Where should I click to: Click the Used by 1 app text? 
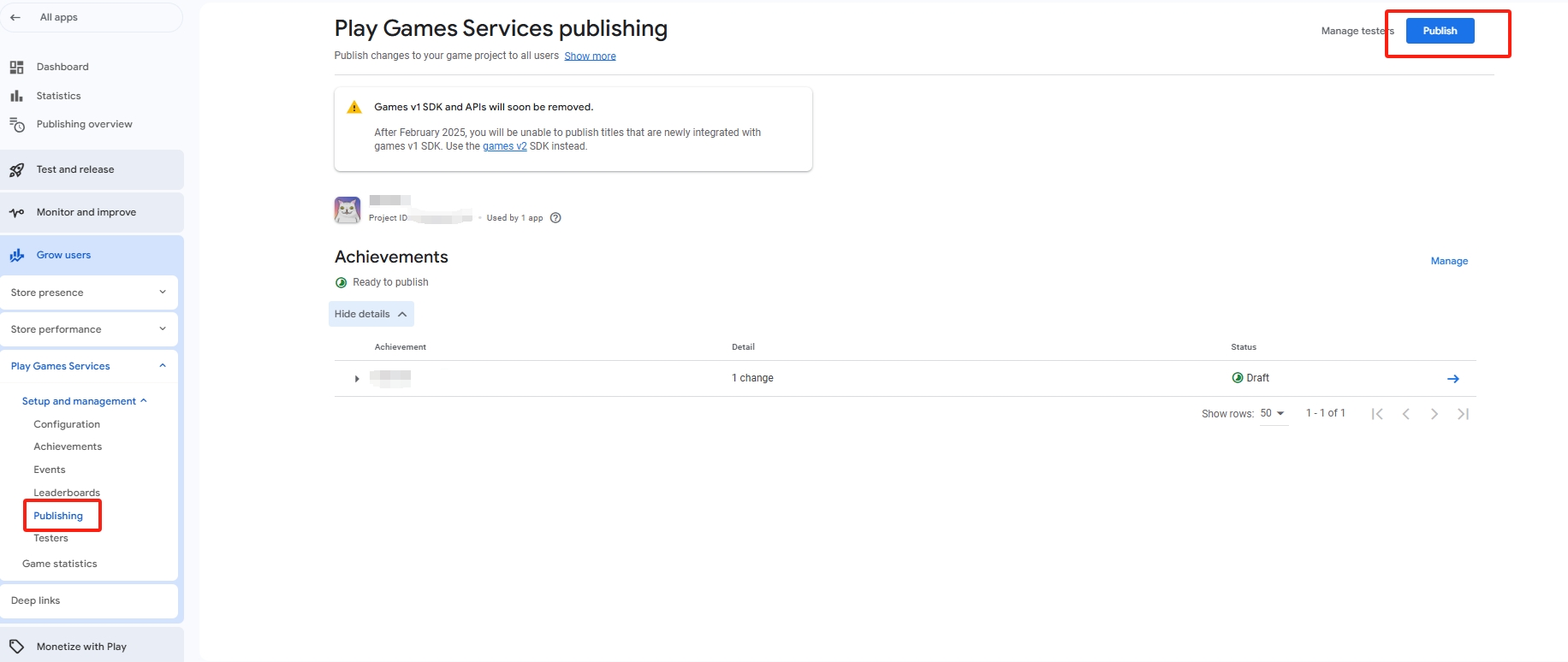coord(514,218)
